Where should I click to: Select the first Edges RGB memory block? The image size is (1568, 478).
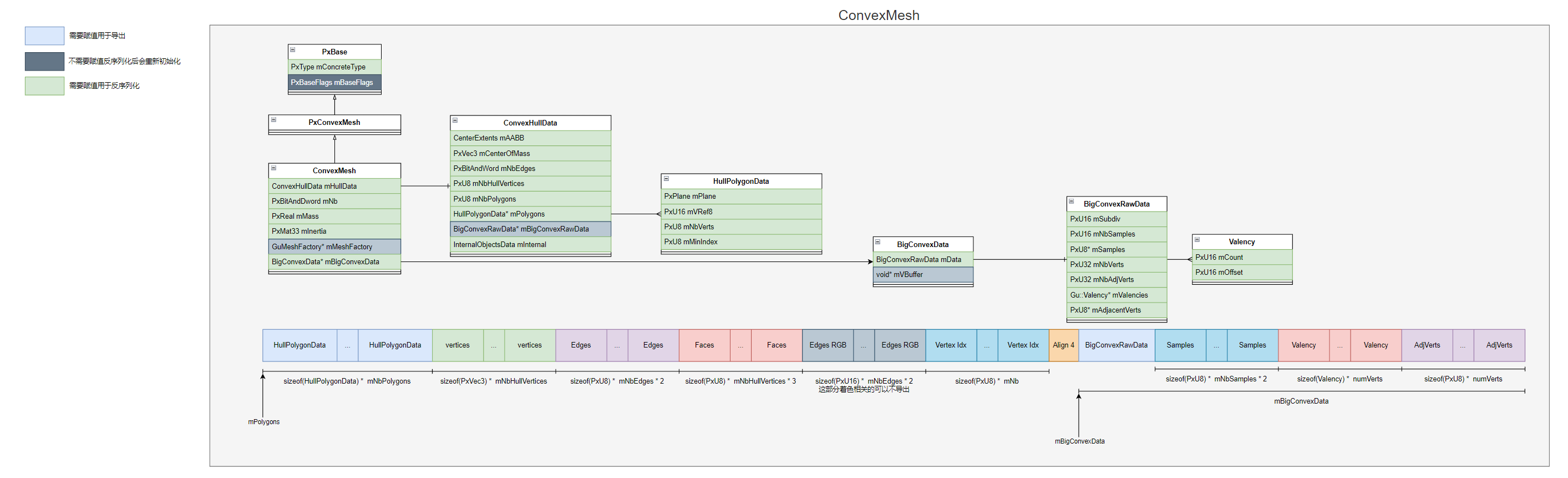[827, 345]
